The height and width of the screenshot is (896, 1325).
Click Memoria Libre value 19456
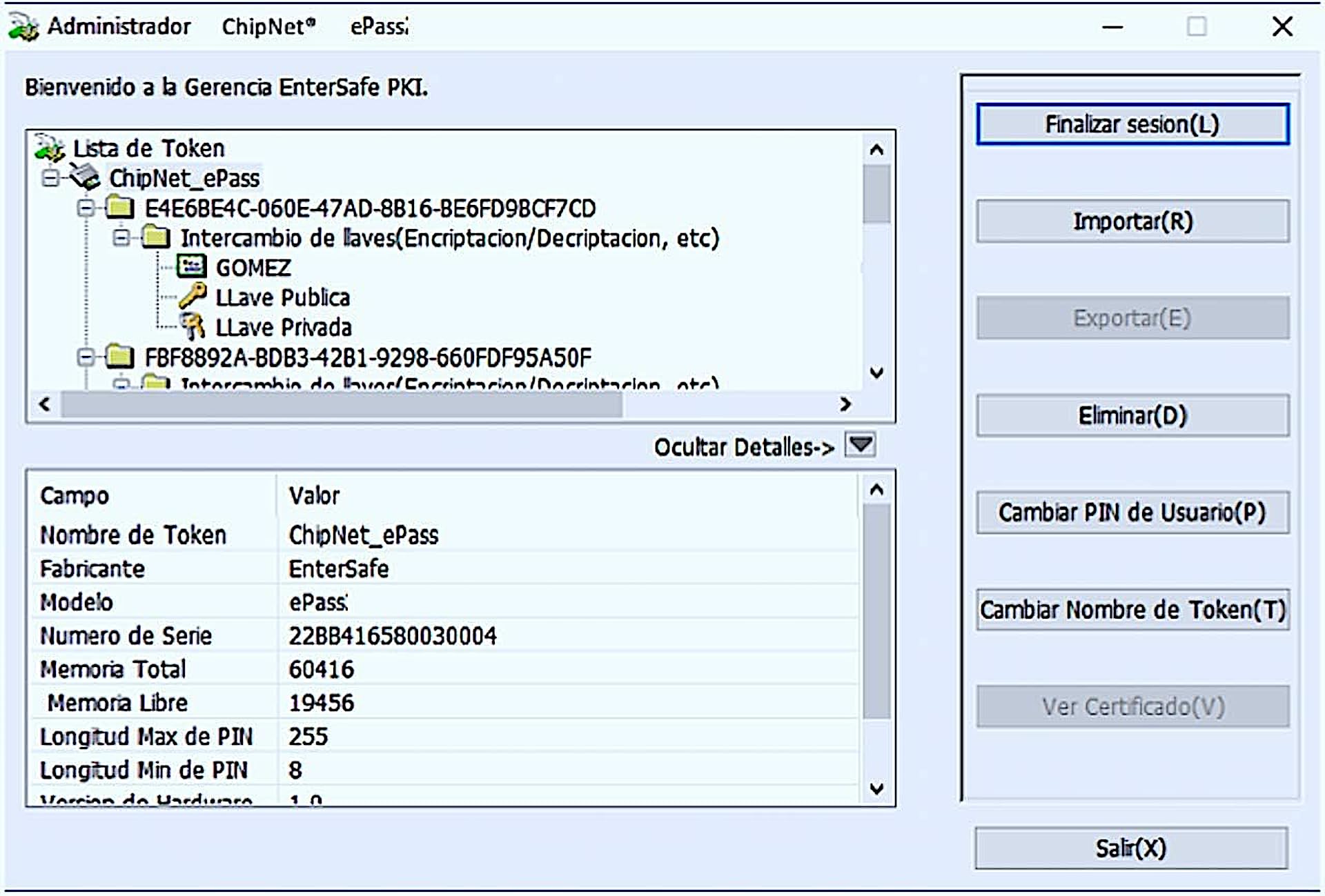(x=322, y=703)
